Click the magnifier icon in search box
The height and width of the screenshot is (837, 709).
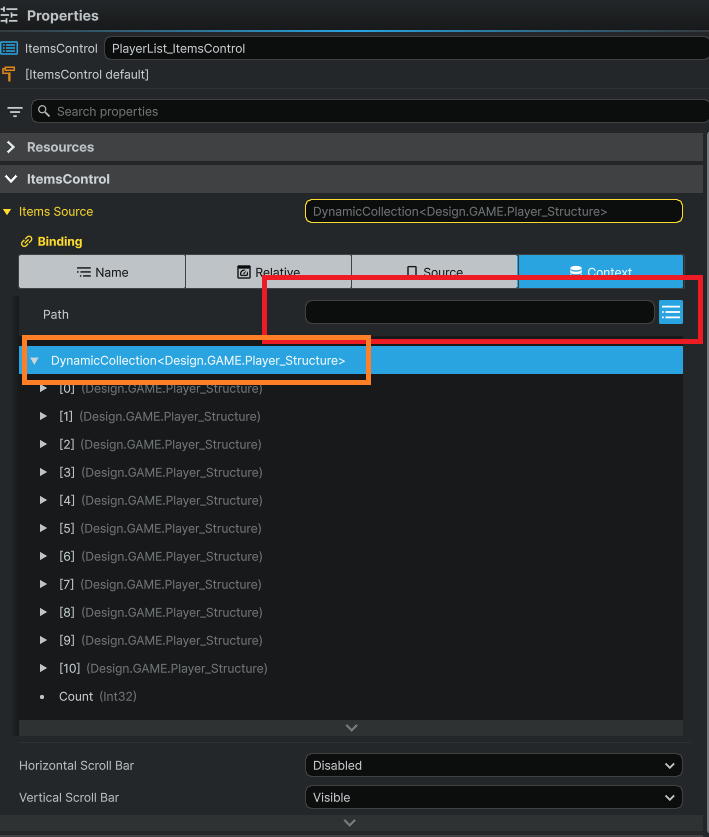pos(44,111)
